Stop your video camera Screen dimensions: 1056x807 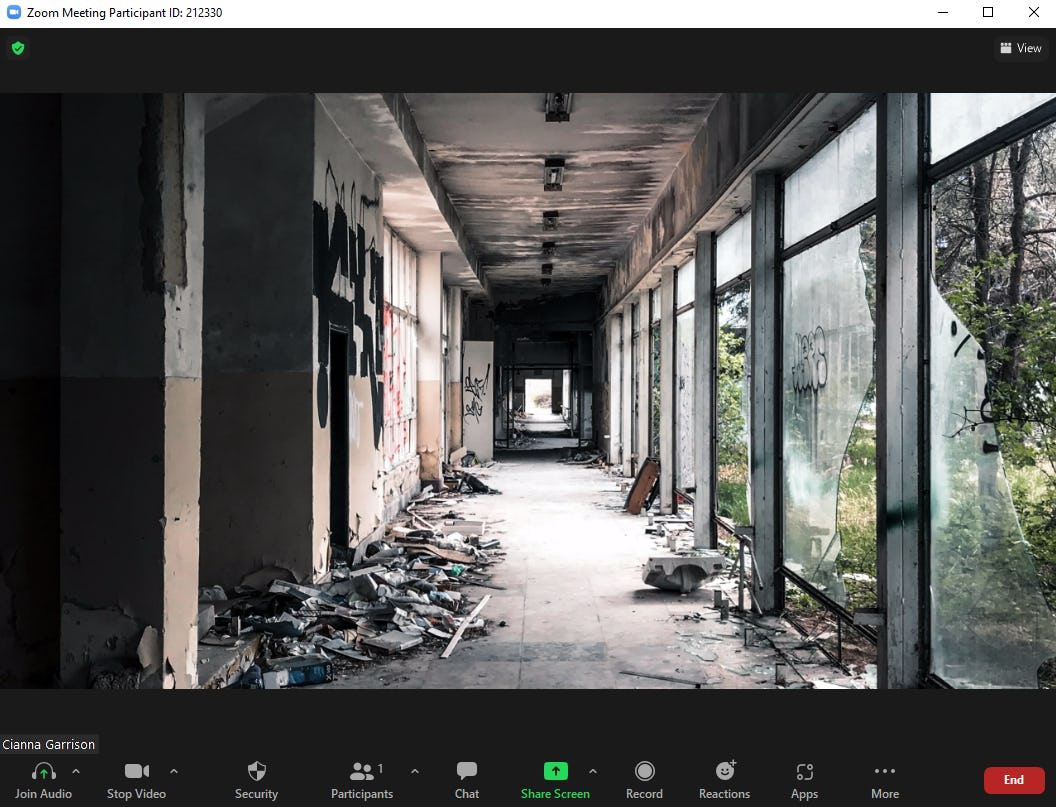[x=136, y=771]
